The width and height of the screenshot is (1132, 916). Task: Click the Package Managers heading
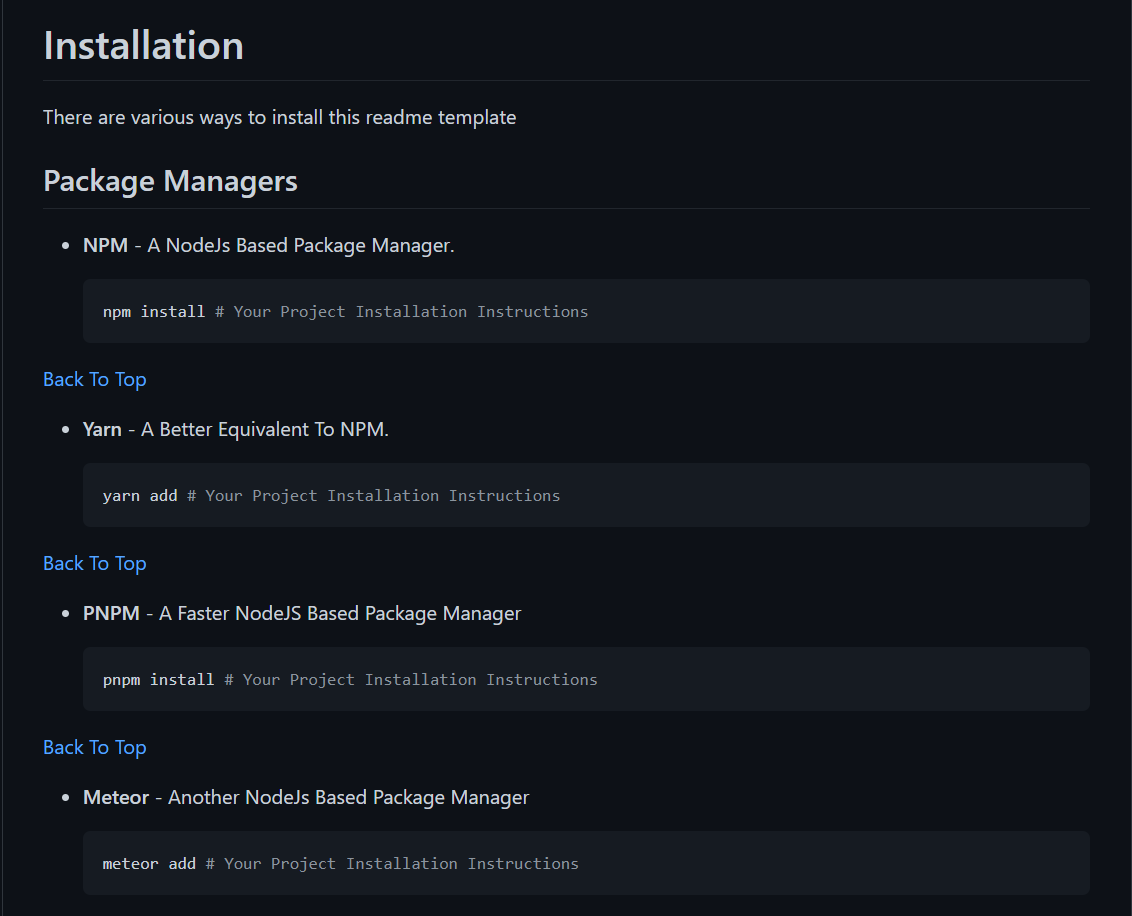pos(170,180)
